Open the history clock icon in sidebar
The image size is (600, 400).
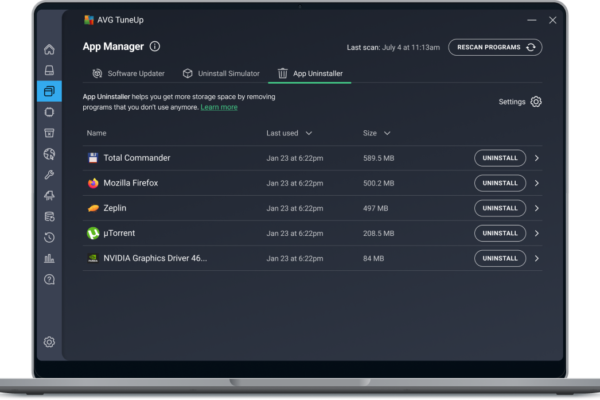pos(49,237)
